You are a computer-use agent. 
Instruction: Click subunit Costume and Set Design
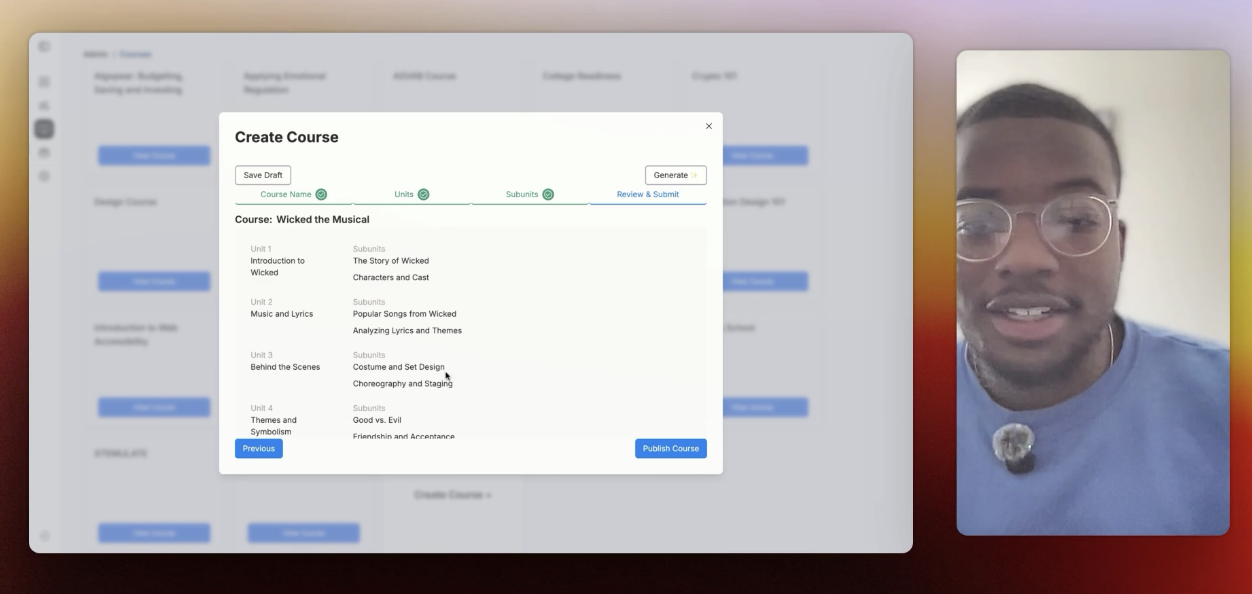click(x=399, y=367)
